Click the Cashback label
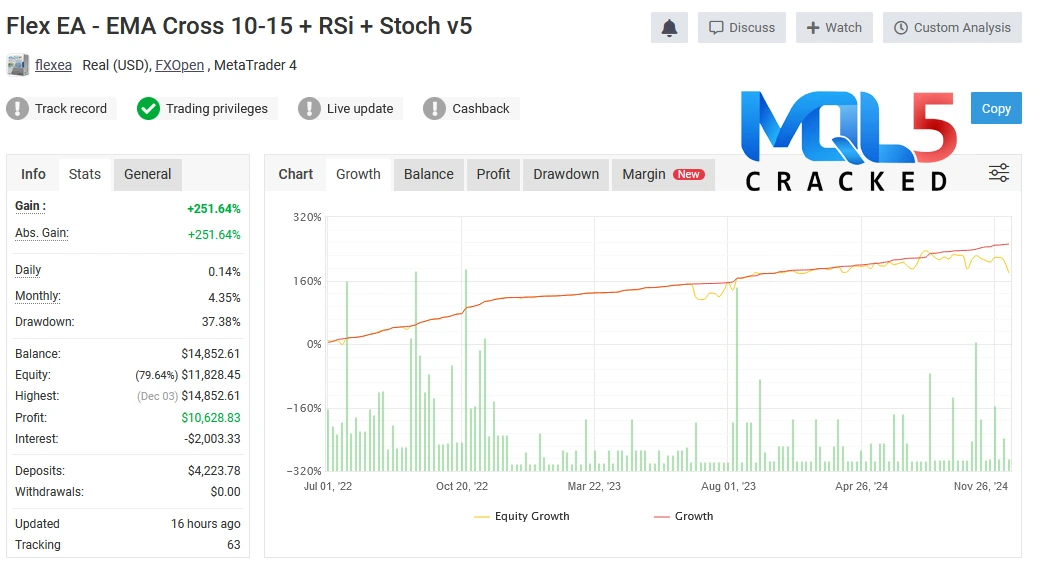Viewport: 1037px width, 570px height. (481, 108)
